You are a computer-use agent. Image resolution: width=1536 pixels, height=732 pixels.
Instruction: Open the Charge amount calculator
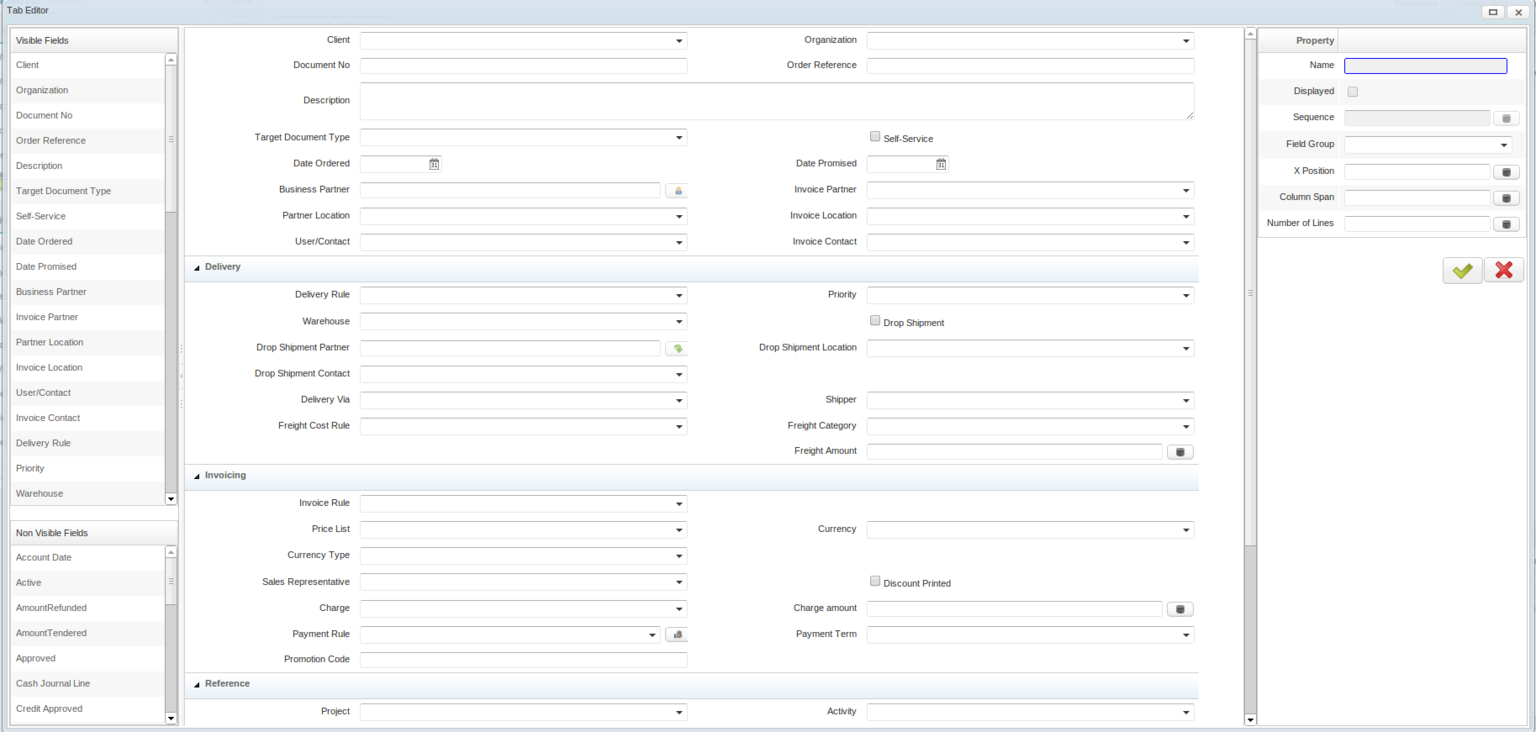pyautogui.click(x=1180, y=609)
